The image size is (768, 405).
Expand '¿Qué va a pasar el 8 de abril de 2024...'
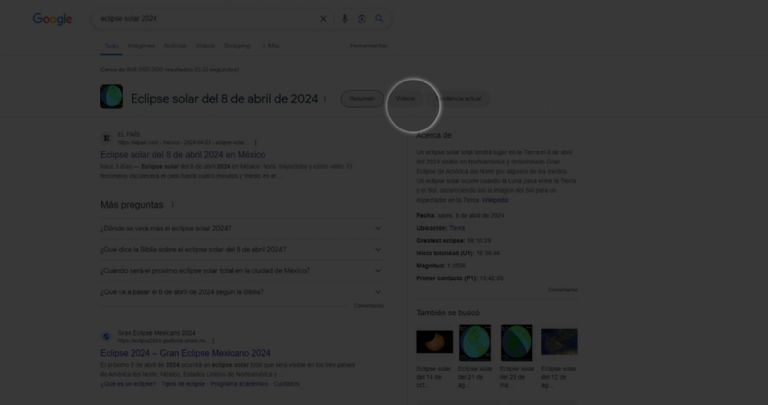click(x=241, y=292)
